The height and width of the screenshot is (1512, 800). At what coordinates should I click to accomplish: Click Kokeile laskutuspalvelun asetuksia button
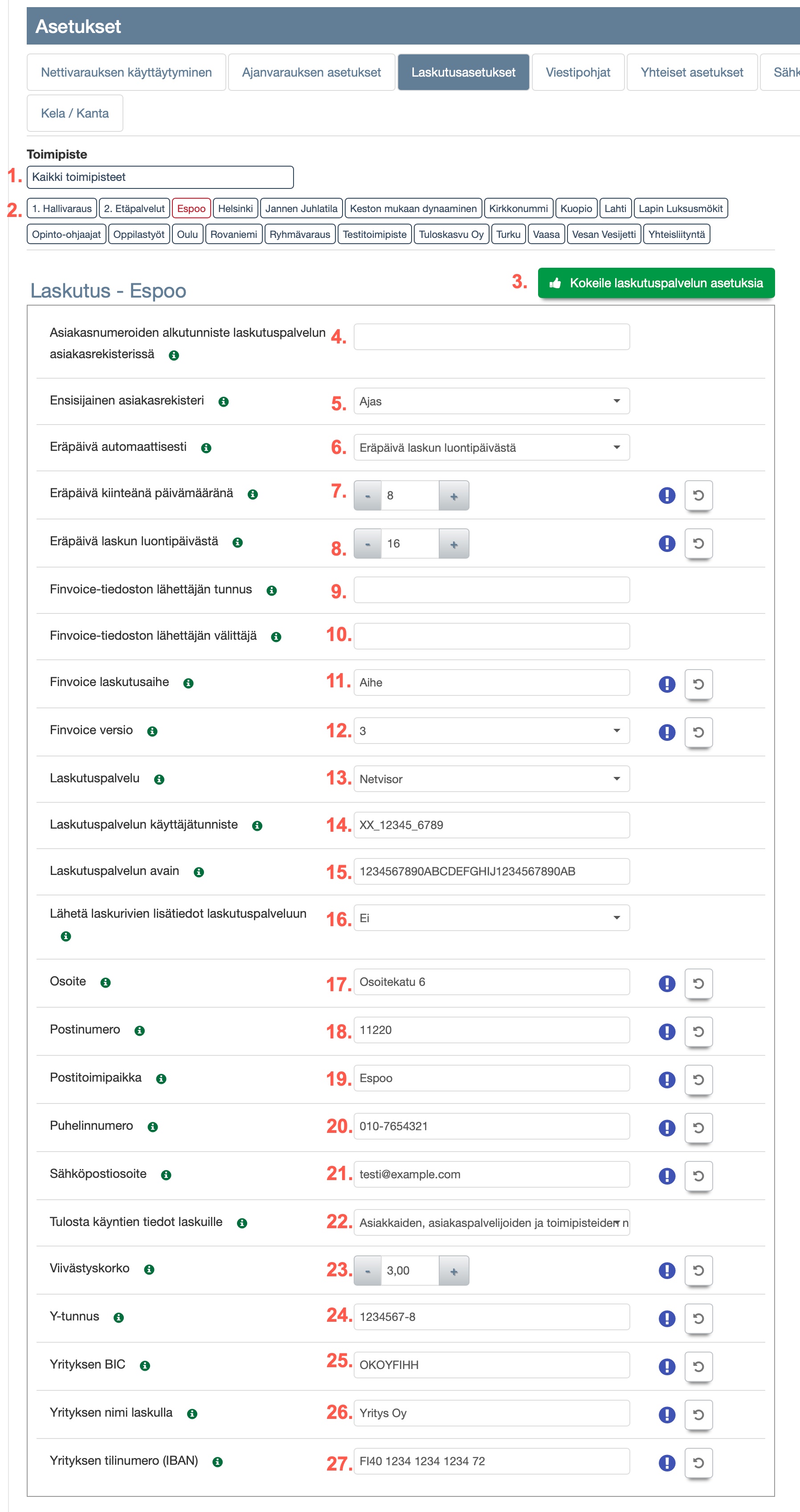point(656,283)
